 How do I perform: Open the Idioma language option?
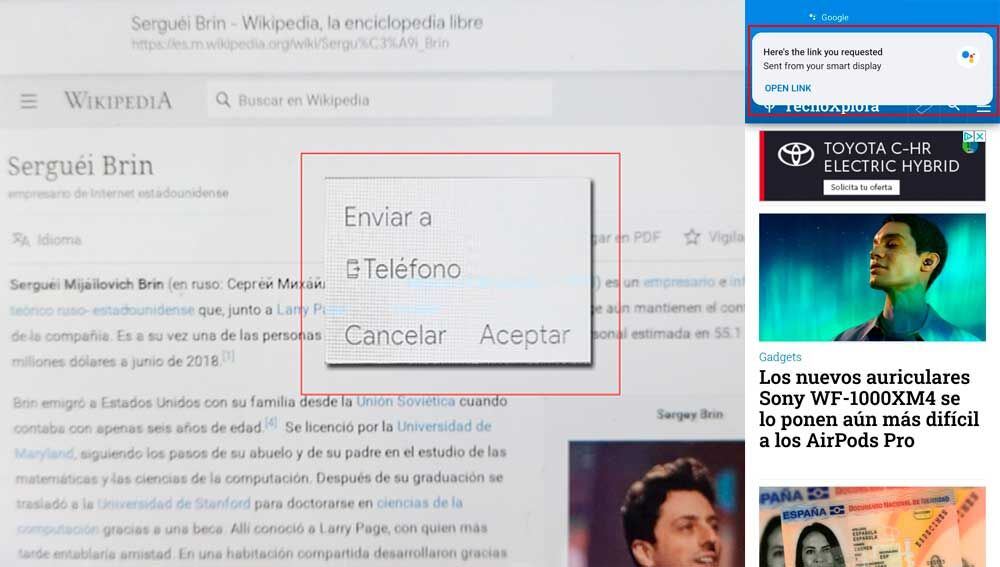coord(47,240)
